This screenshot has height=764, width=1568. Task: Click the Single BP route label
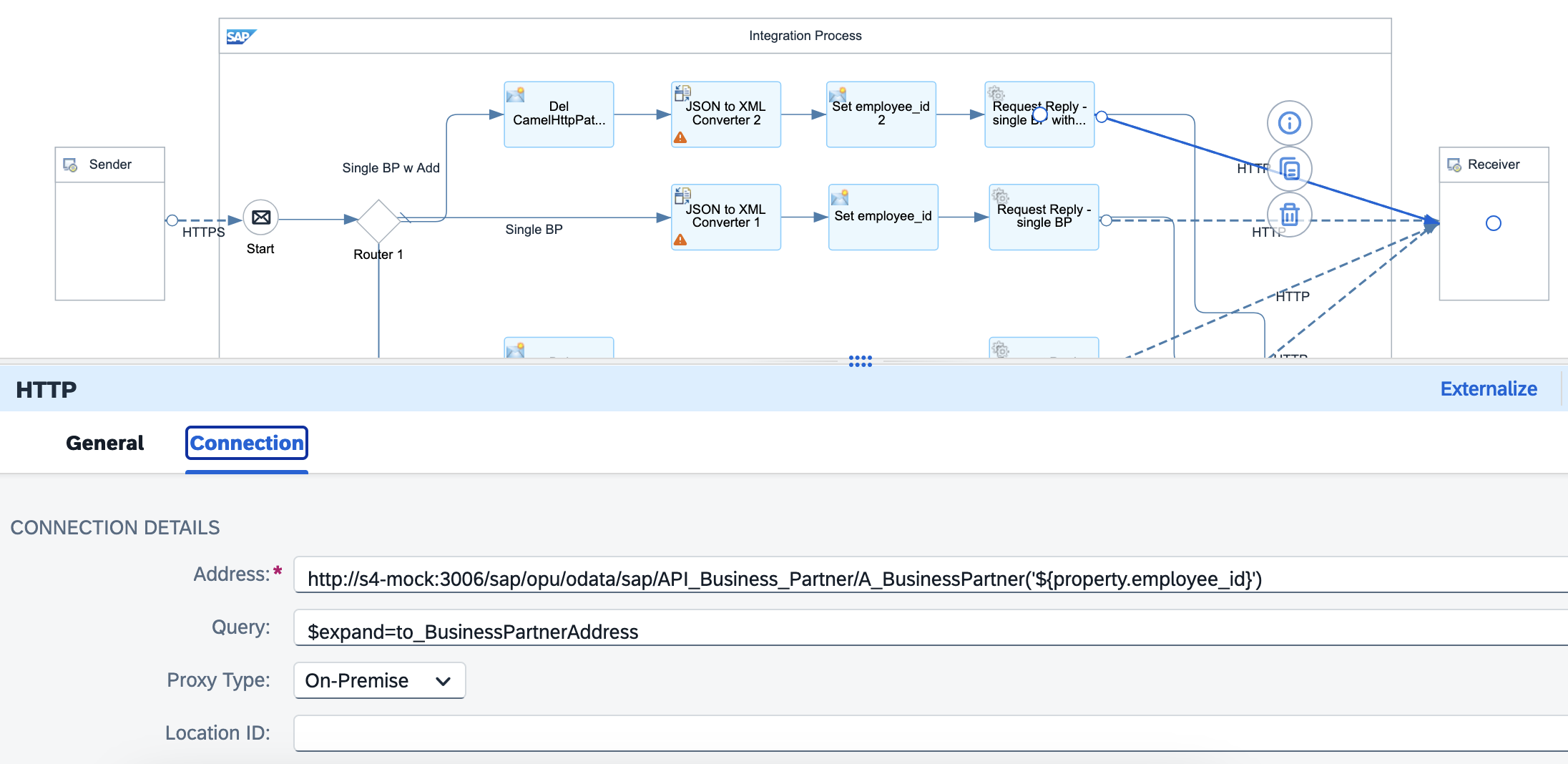pos(534,230)
